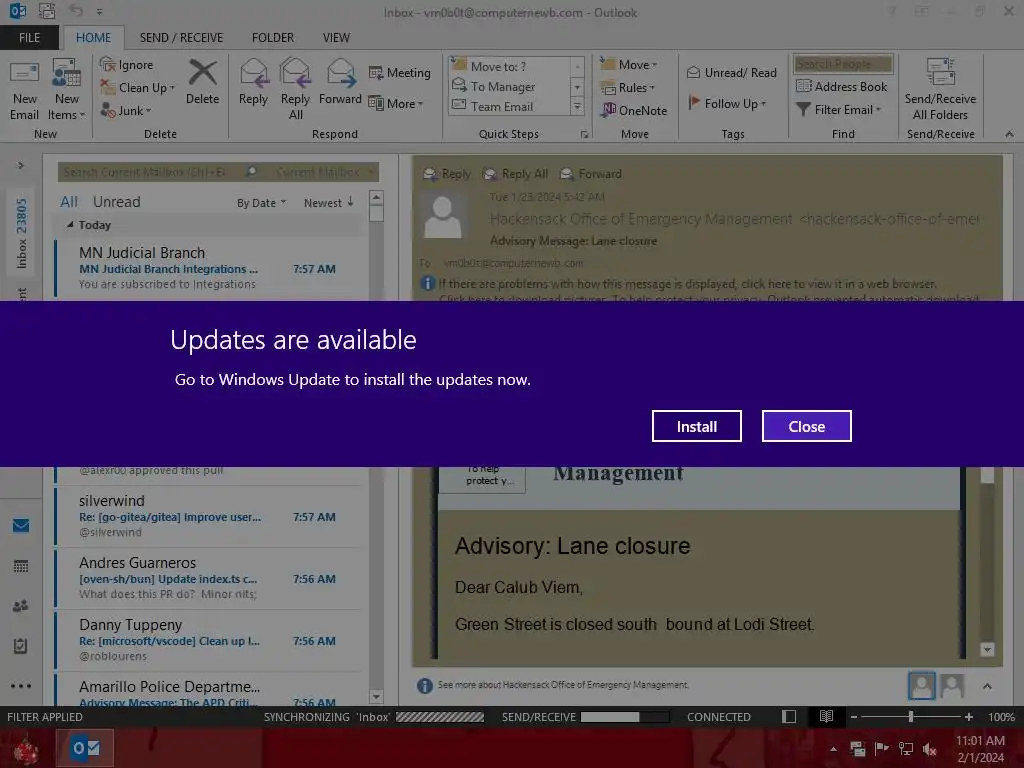Collapse the ribbon with the arrow
Viewport: 1024px width, 768px height.
point(1009,134)
